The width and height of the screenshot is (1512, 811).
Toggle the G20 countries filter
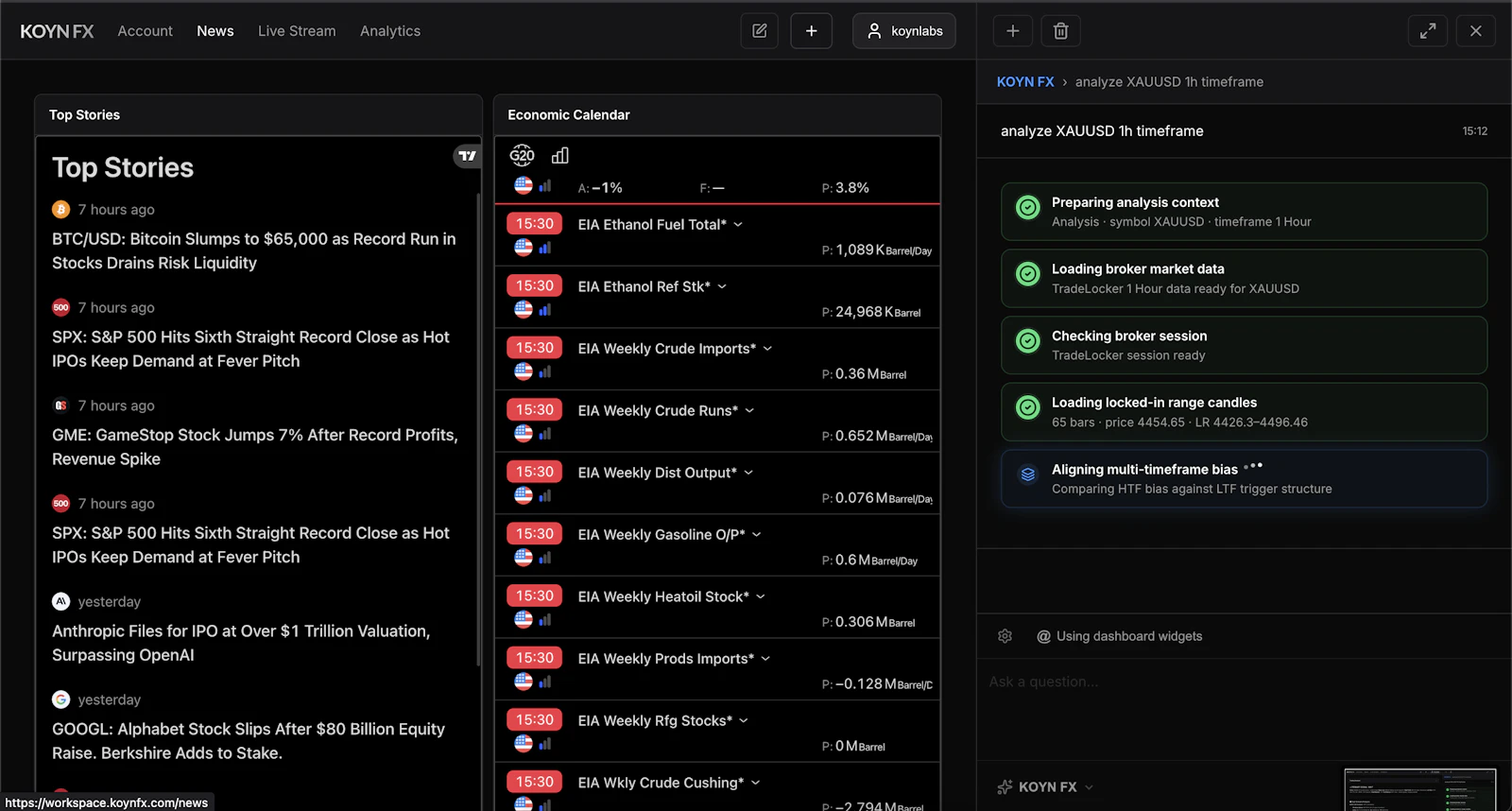(523, 156)
